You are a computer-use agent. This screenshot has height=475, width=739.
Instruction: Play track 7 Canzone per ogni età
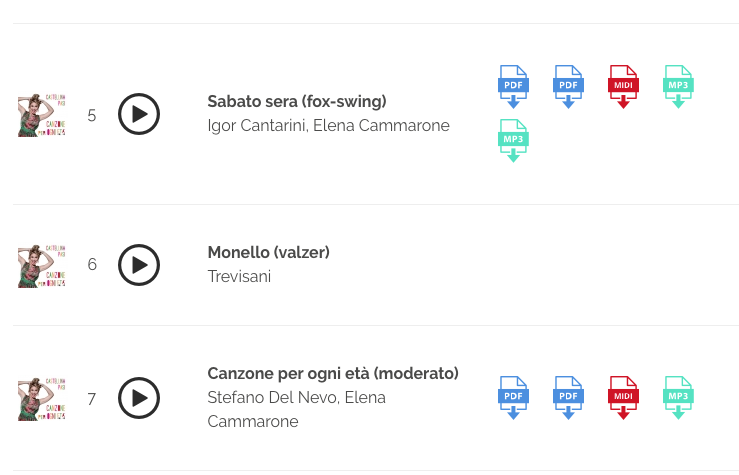[x=139, y=398]
